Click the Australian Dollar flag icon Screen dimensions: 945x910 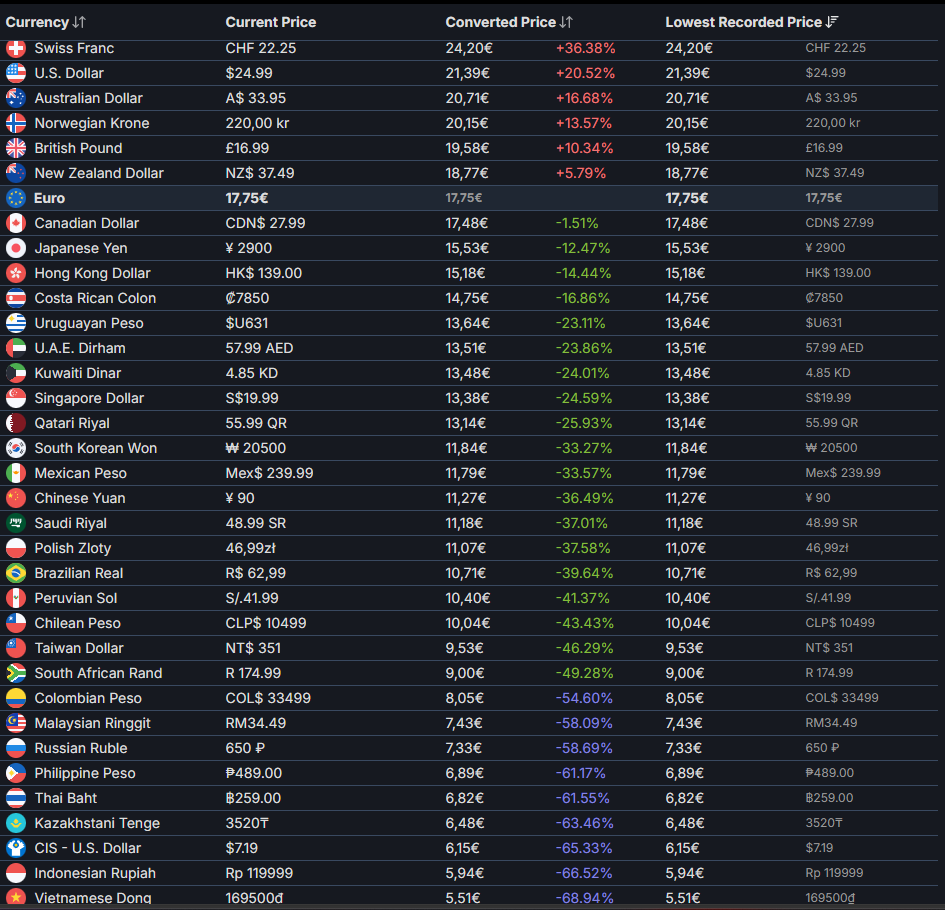coord(16,98)
